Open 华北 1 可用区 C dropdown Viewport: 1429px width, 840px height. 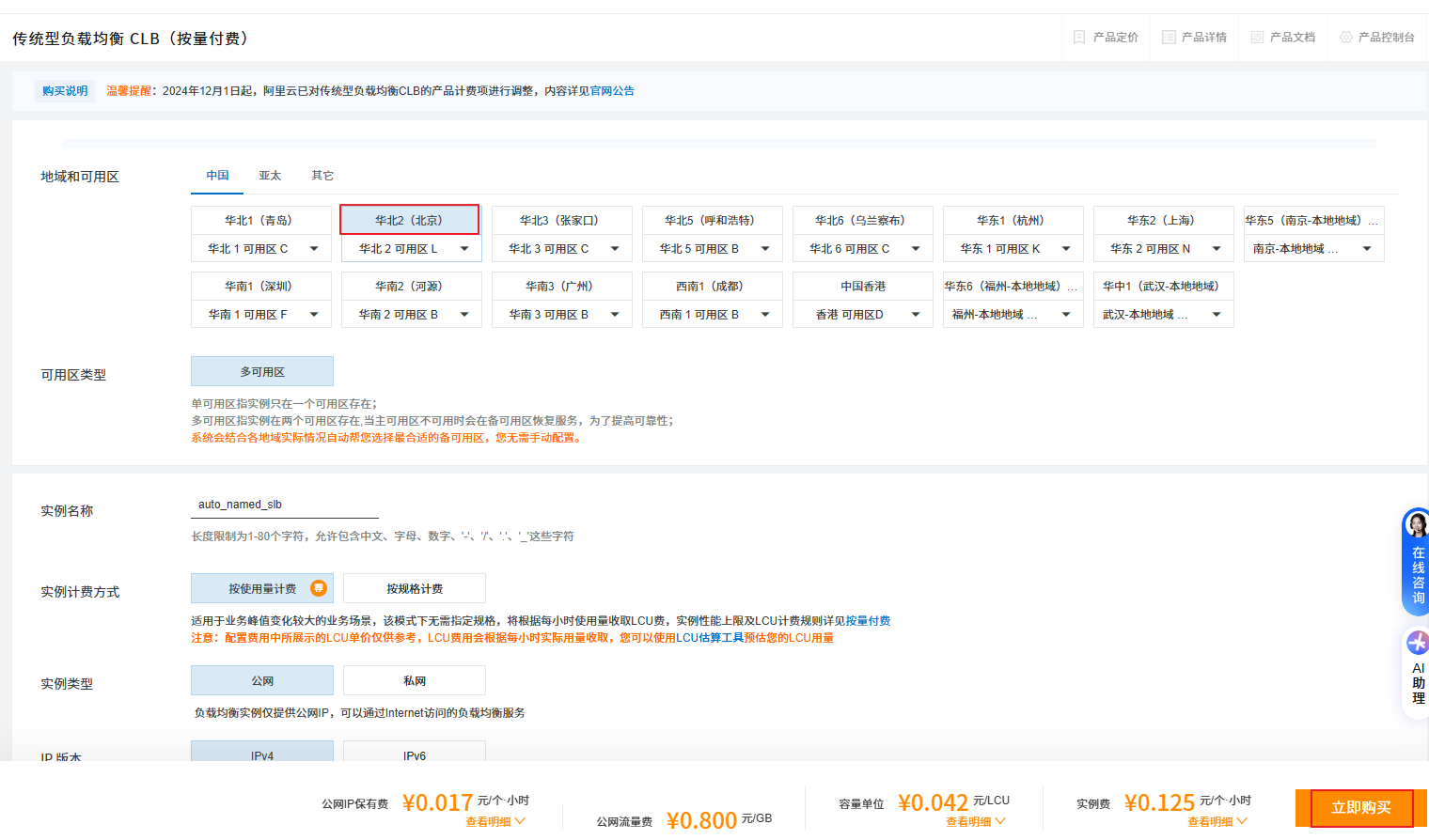click(261, 248)
